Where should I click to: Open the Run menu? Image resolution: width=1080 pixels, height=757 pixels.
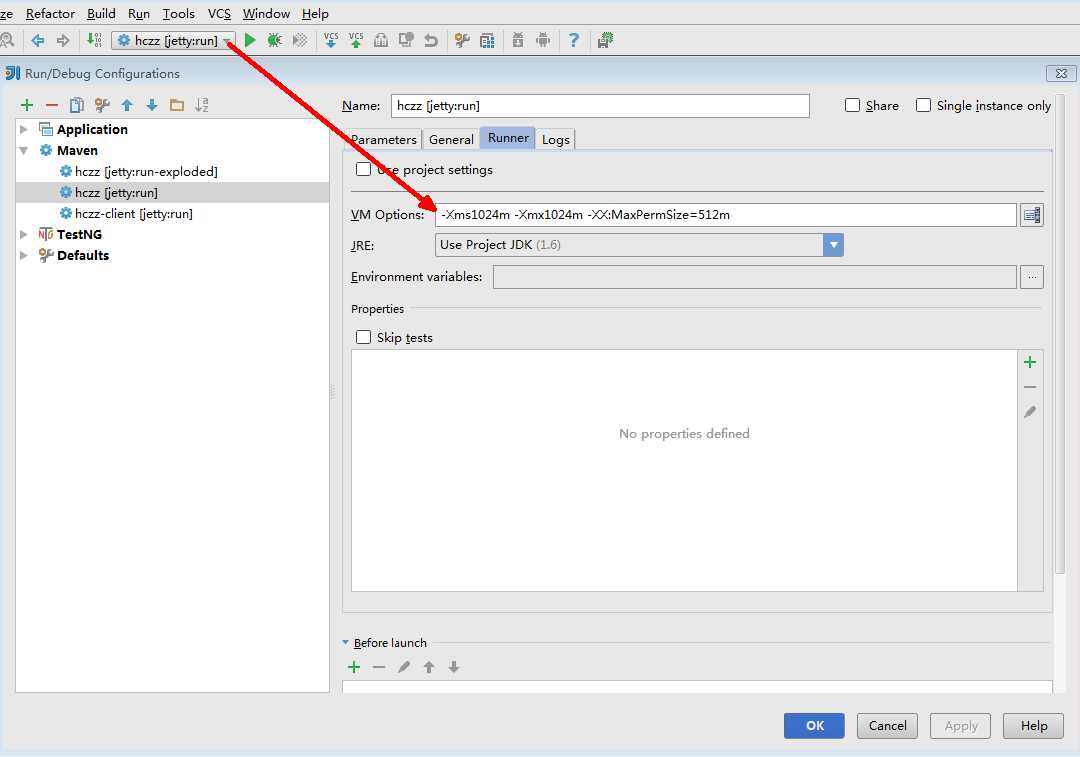pos(139,14)
